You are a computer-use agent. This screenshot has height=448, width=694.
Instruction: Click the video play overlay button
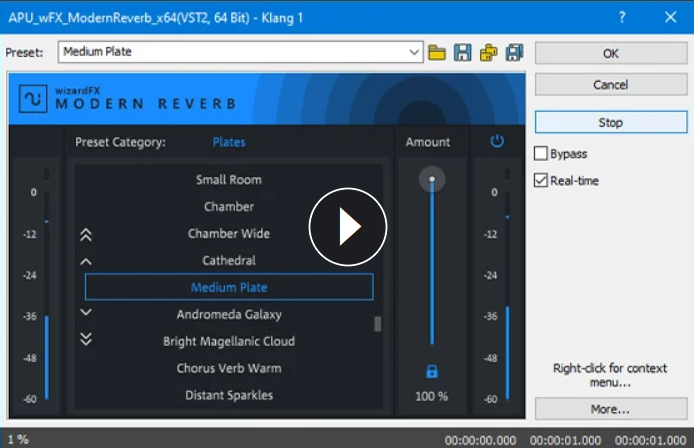[348, 227]
